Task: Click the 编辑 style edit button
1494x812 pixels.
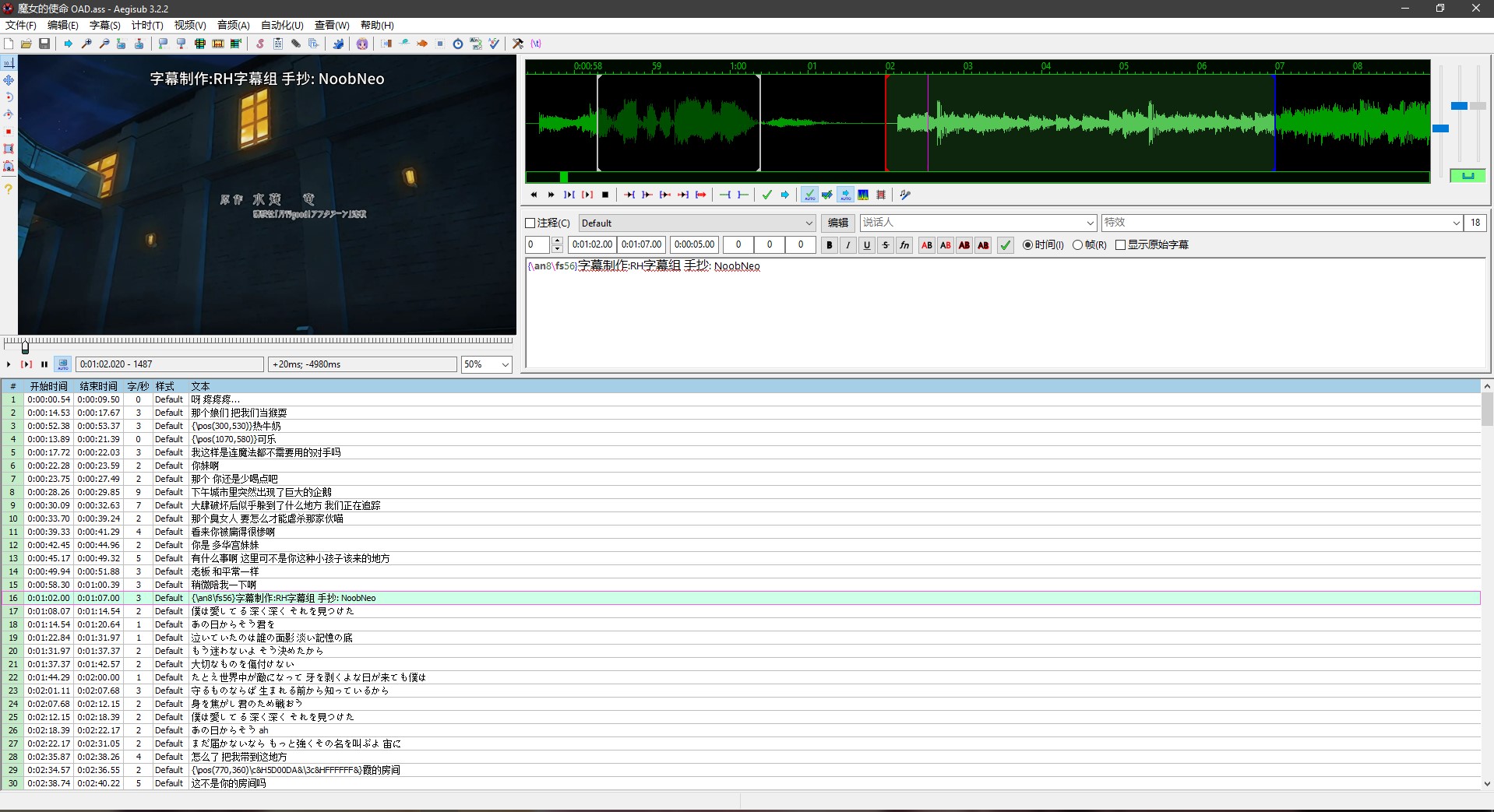Action: [838, 223]
